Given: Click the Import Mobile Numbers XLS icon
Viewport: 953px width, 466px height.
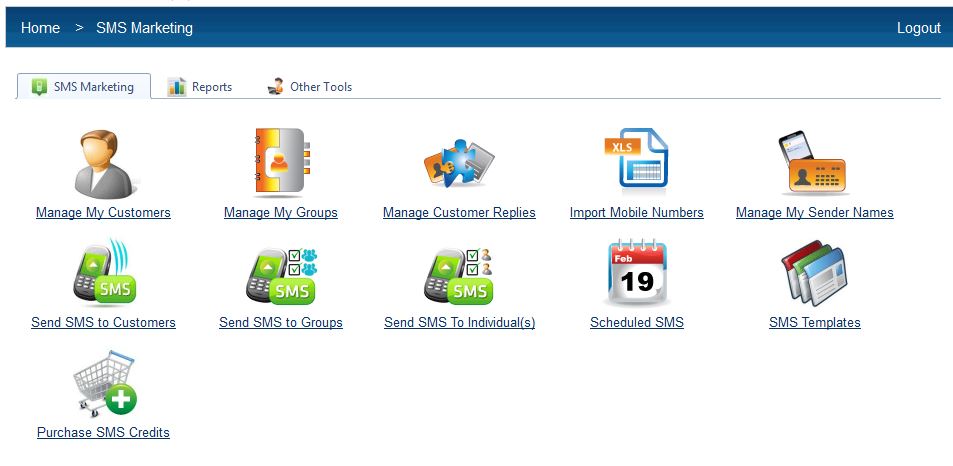Looking at the screenshot, I should (636, 159).
